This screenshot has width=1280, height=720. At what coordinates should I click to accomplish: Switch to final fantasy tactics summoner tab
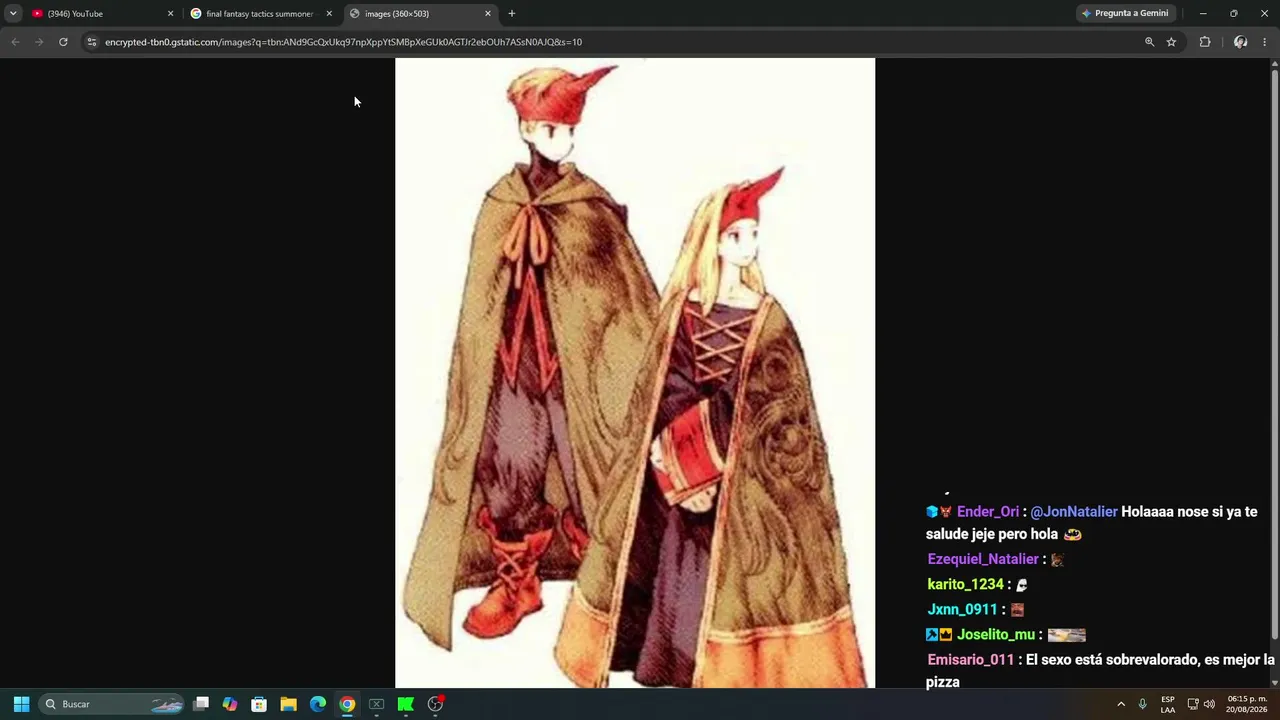coord(262,14)
